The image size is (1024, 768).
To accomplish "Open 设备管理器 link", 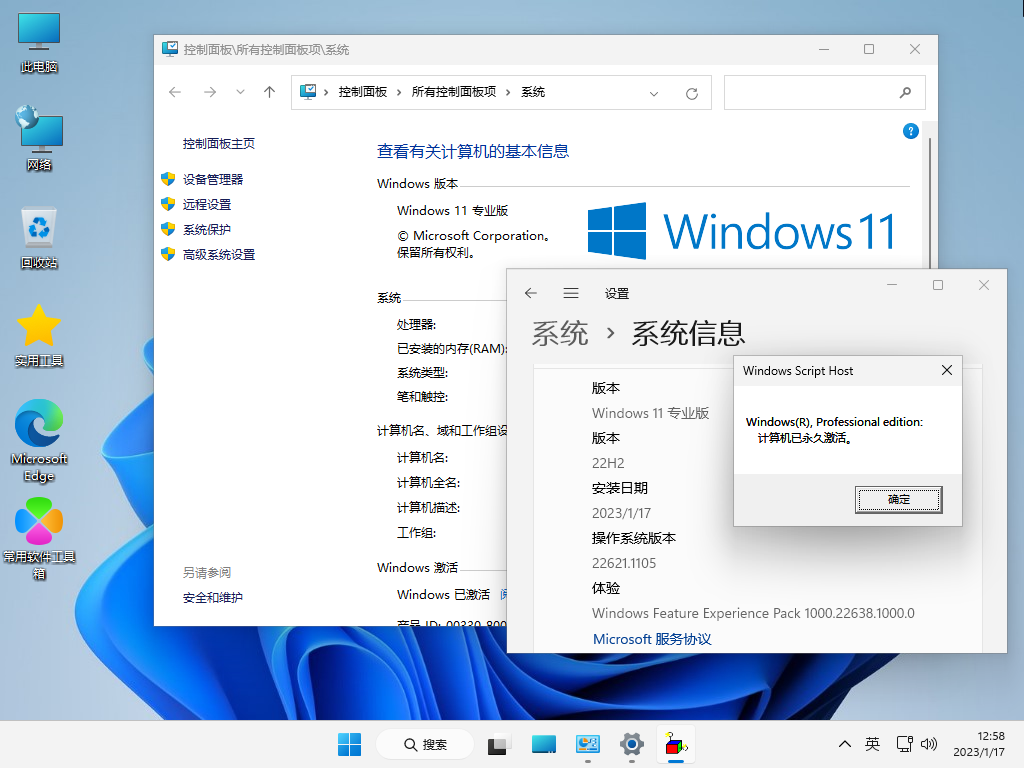I will 213,180.
